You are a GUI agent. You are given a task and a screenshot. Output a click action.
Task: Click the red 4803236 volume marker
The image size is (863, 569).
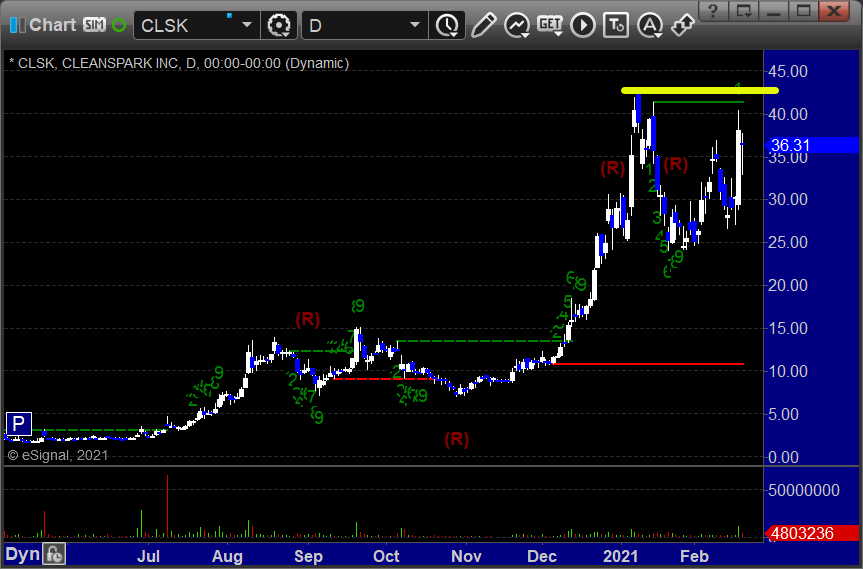(812, 533)
